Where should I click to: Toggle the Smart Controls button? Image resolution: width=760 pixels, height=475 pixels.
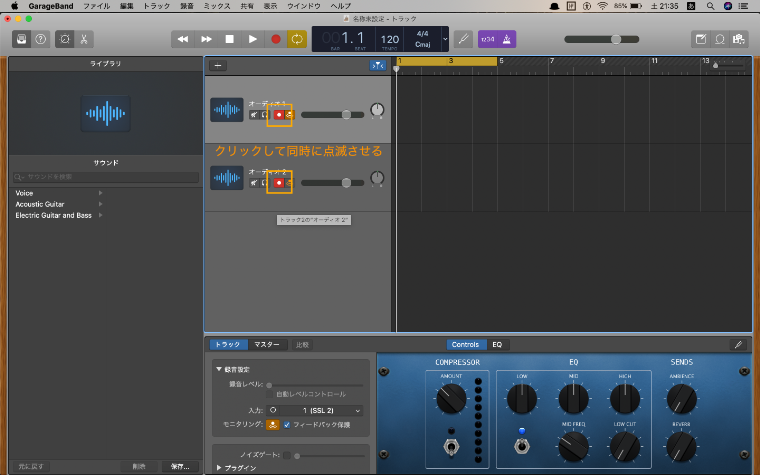click(x=65, y=39)
